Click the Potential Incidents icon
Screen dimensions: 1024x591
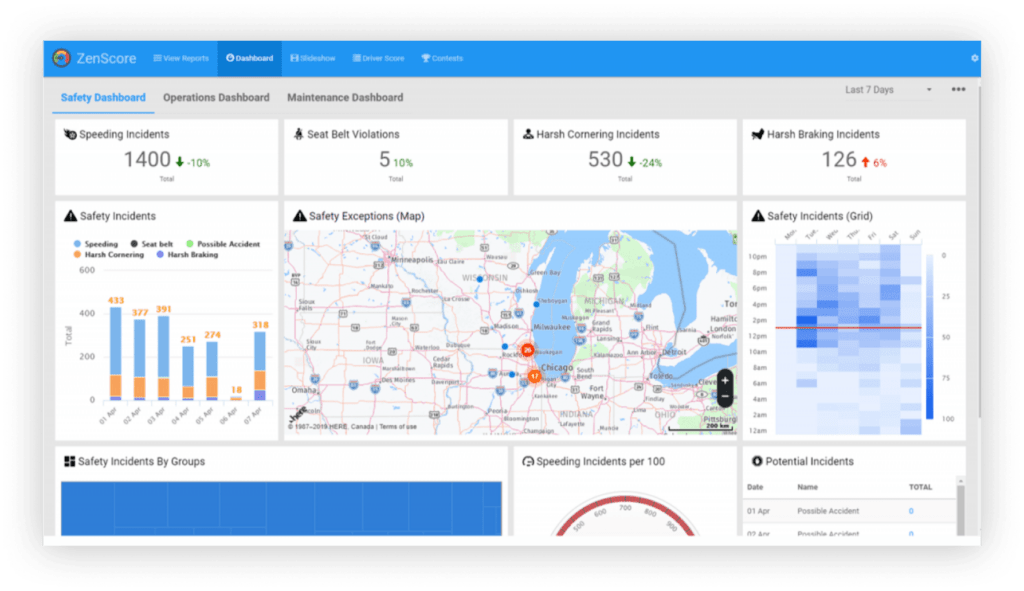[x=757, y=461]
